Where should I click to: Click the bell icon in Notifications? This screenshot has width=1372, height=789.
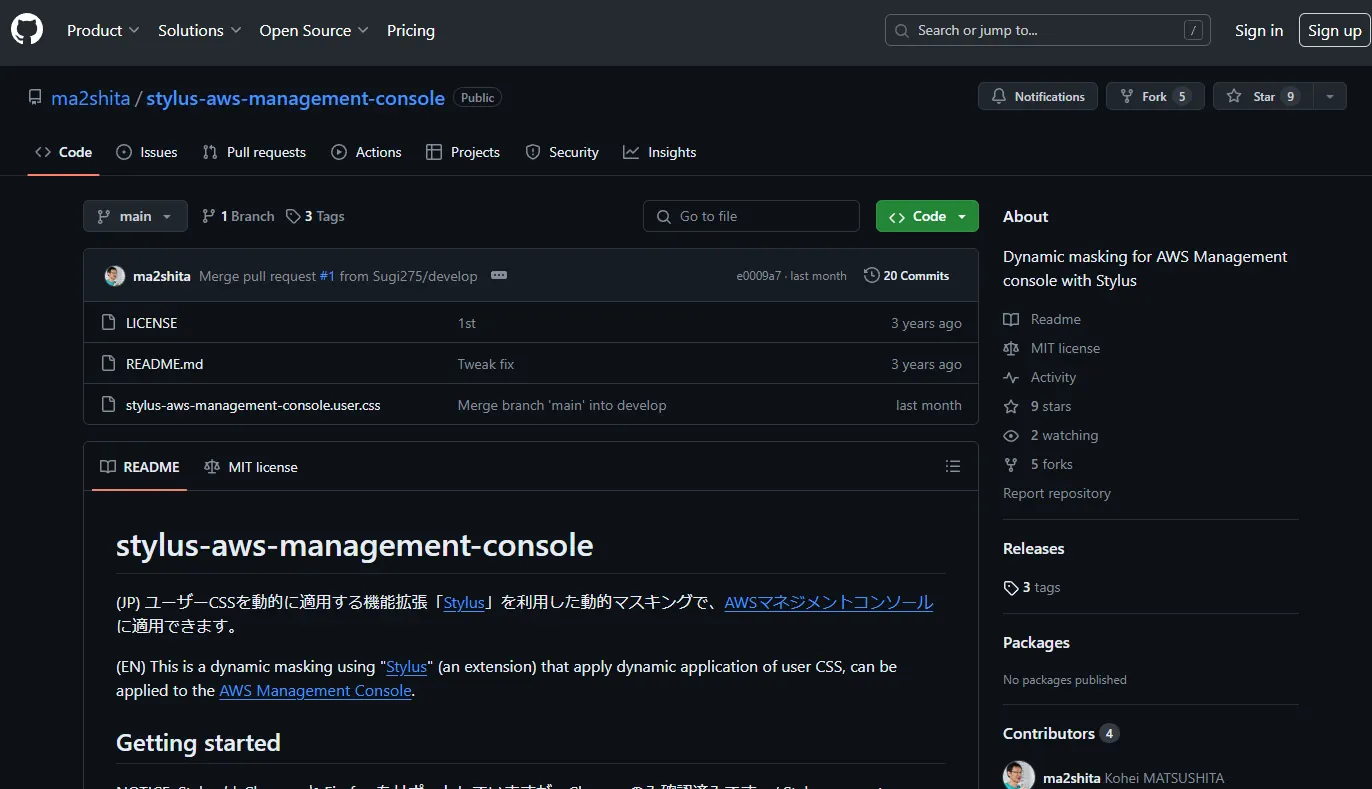[998, 97]
